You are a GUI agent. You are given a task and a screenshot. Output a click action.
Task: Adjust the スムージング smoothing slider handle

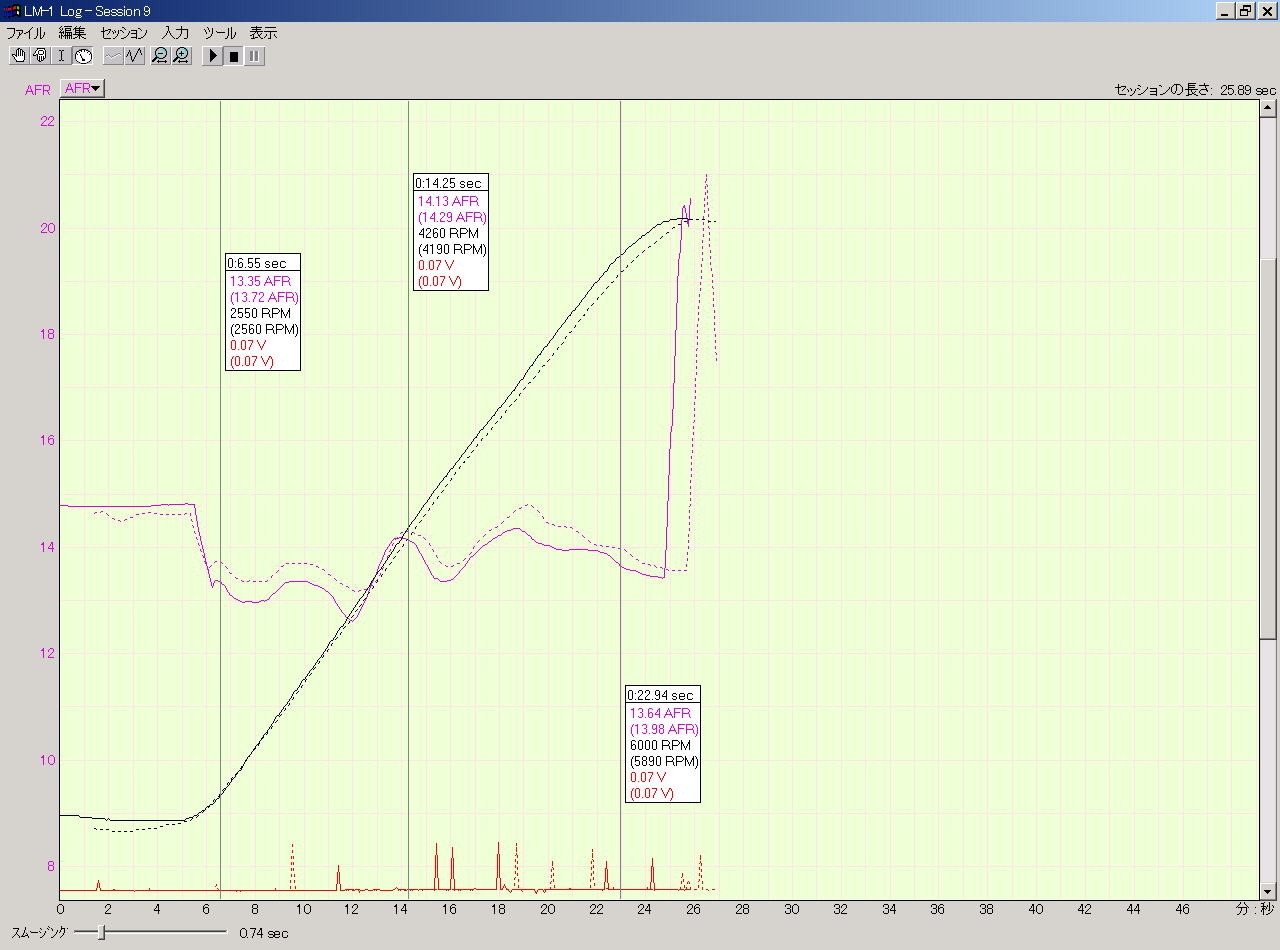(102, 932)
